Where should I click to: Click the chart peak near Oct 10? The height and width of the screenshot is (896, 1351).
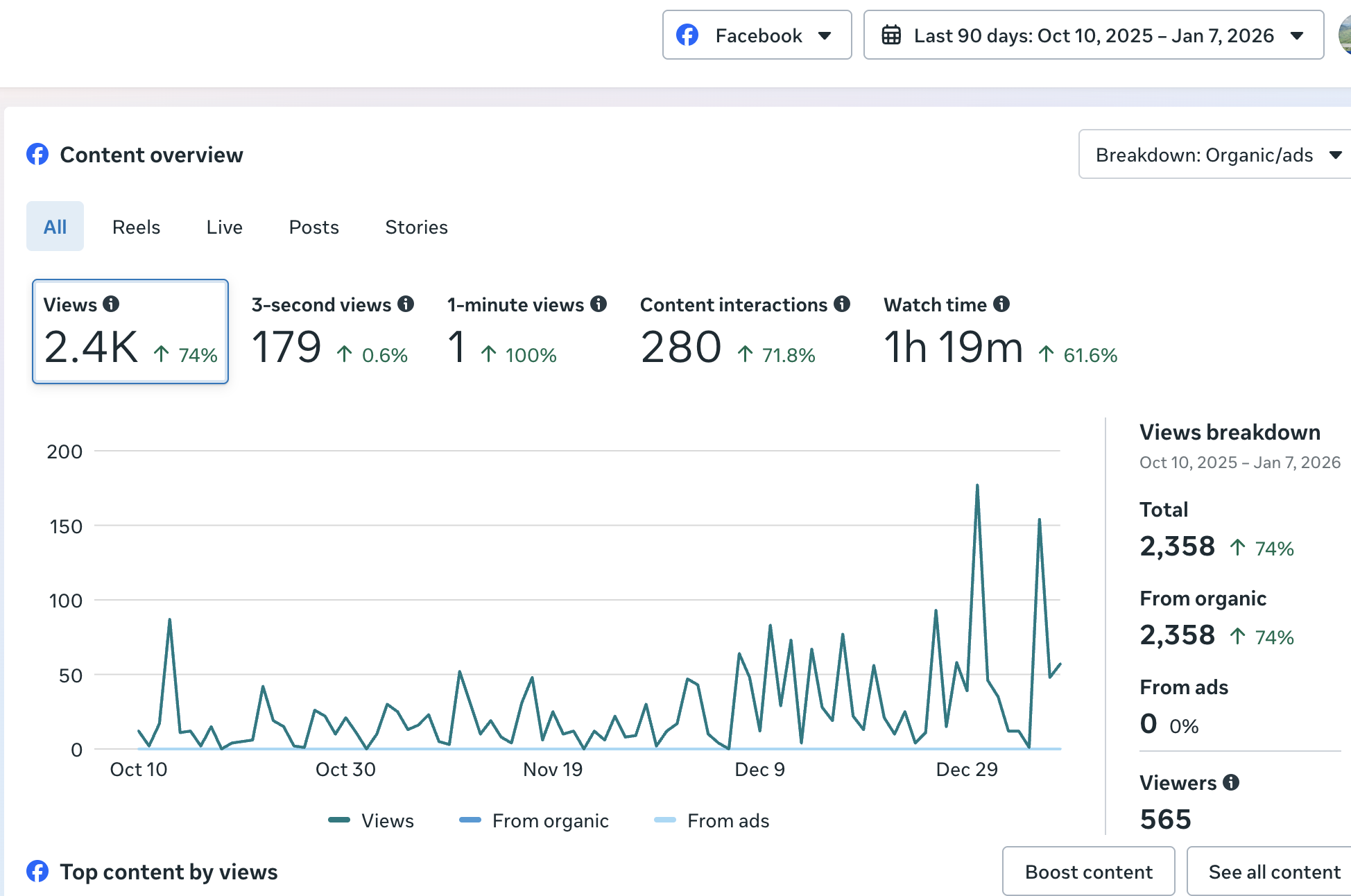[x=170, y=619]
